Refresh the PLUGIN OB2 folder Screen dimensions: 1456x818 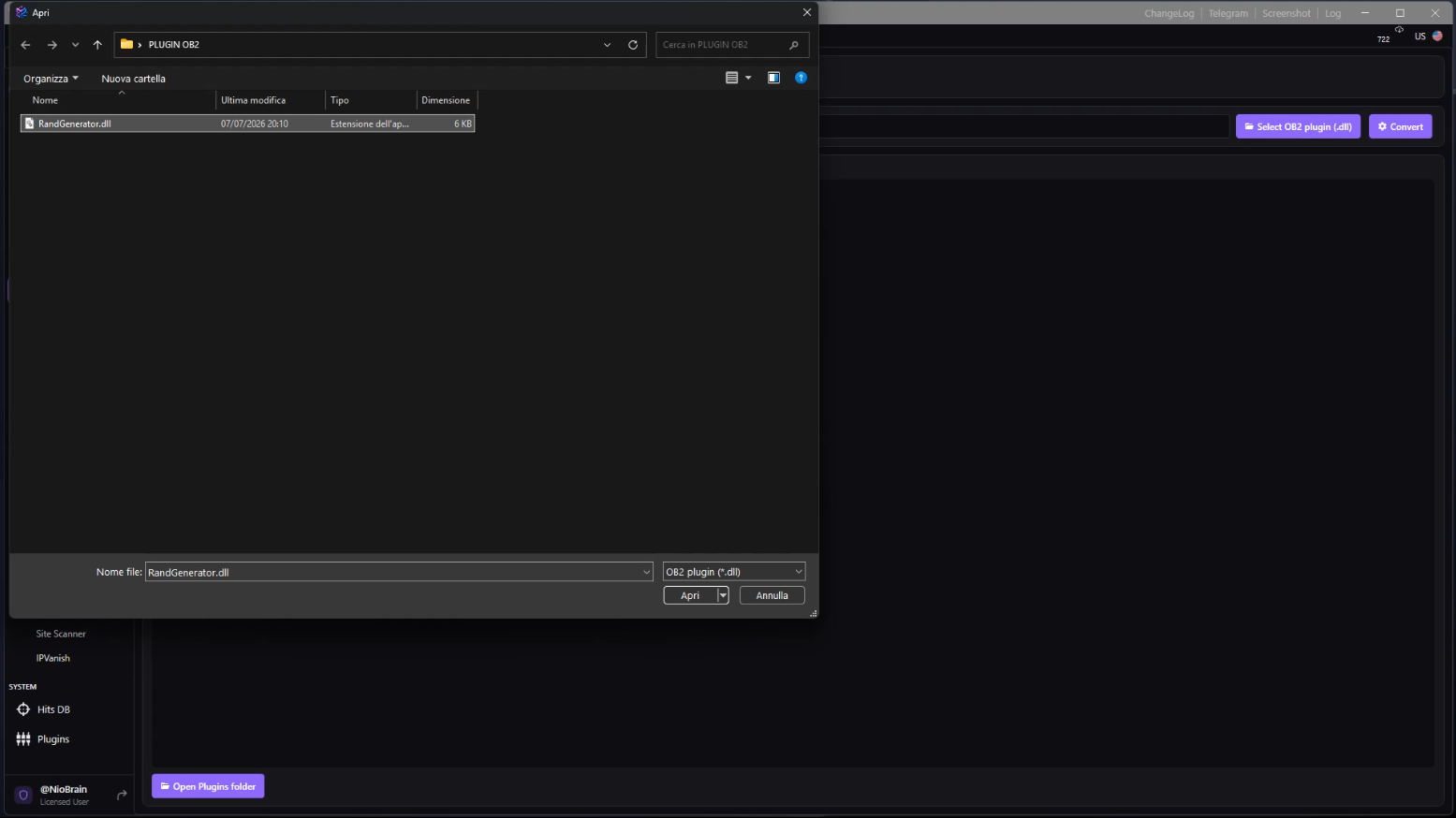click(x=633, y=45)
